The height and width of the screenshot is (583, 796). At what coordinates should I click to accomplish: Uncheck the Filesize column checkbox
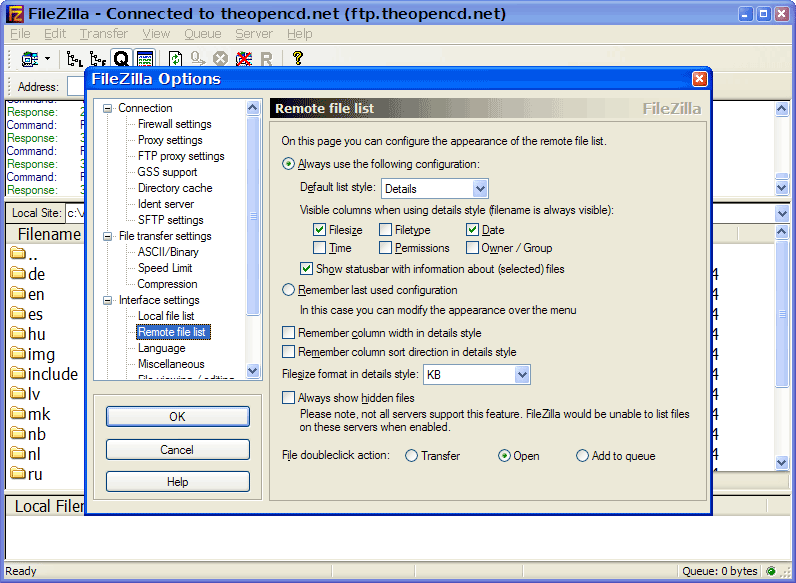pos(319,230)
